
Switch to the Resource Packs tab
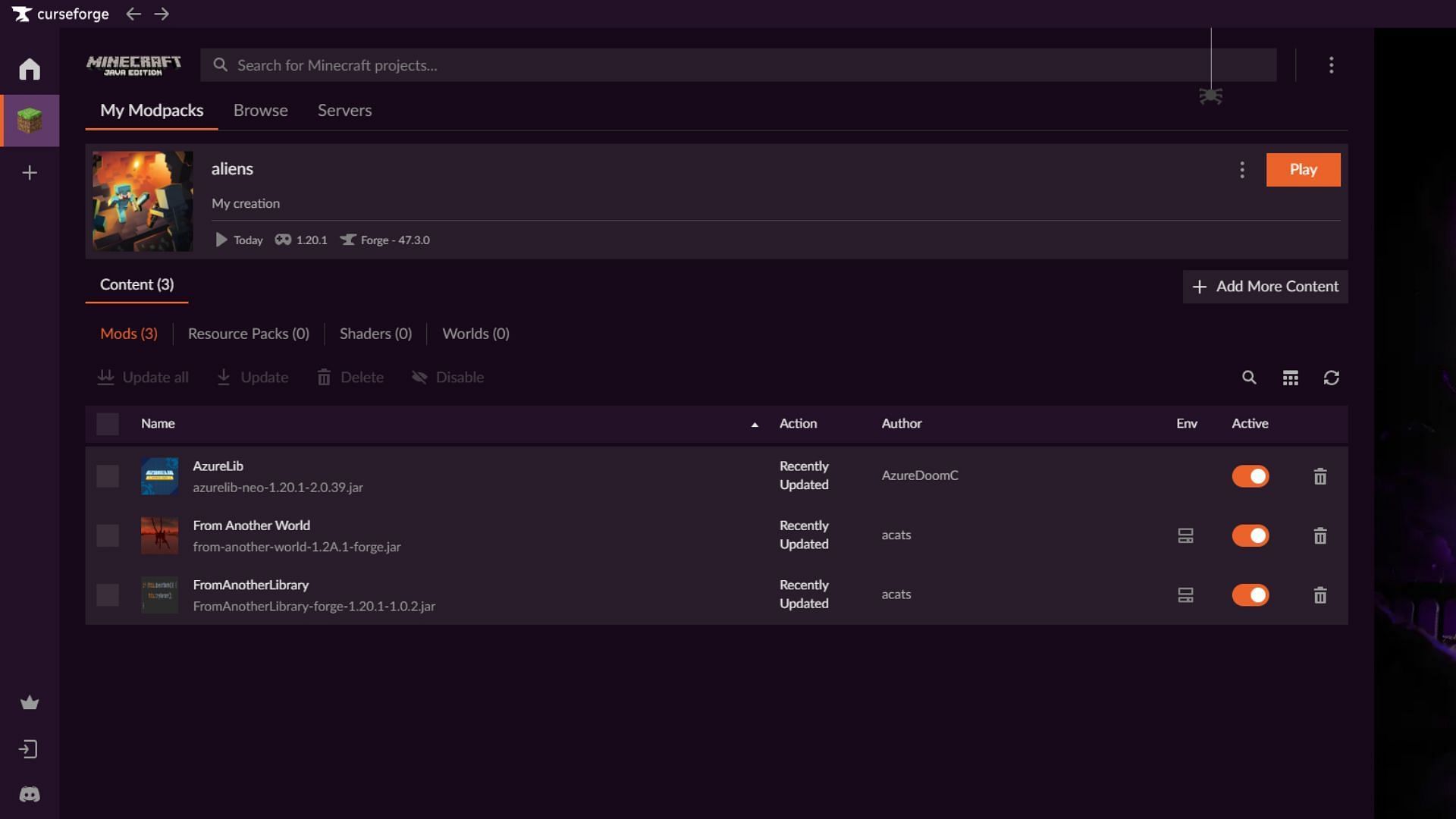tap(248, 334)
